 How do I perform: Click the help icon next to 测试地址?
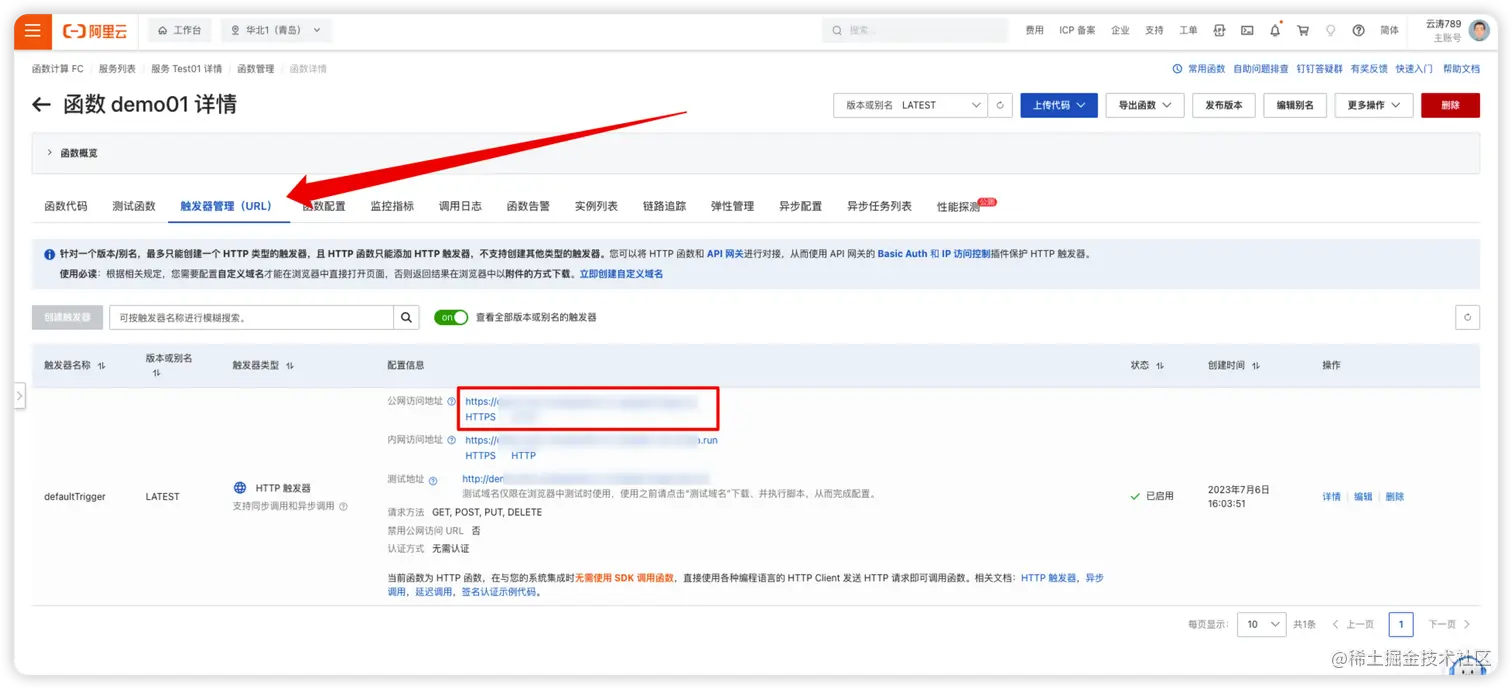(433, 481)
